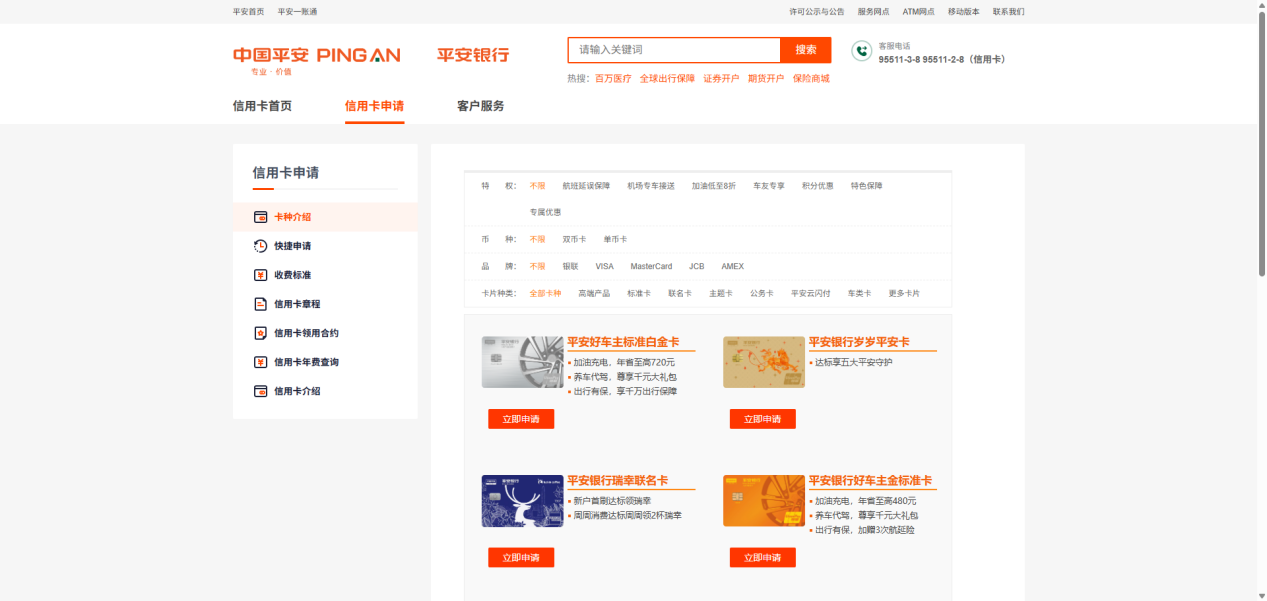1267x601 pixels.
Task: Click hot search term 证券开户
Action: coord(721,78)
